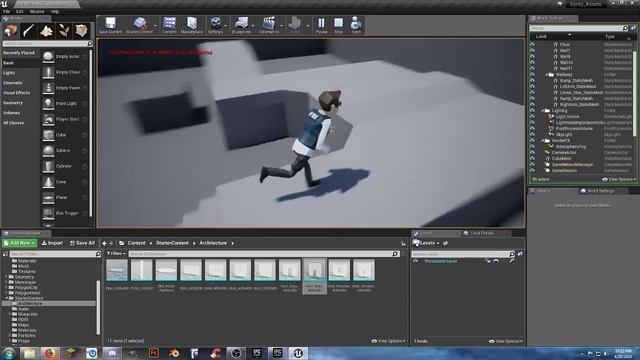Click the Content breadcrumb link

coord(136,243)
